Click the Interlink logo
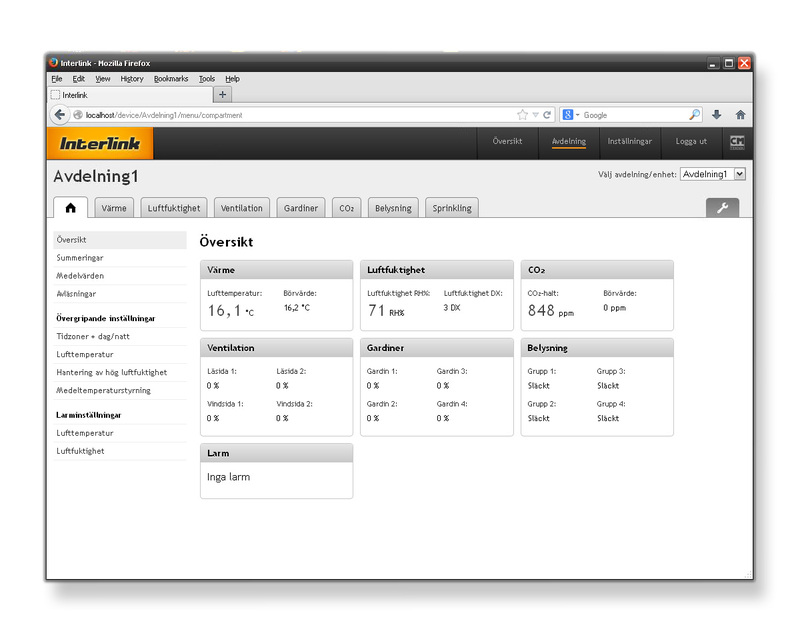800x633 pixels. [100, 143]
